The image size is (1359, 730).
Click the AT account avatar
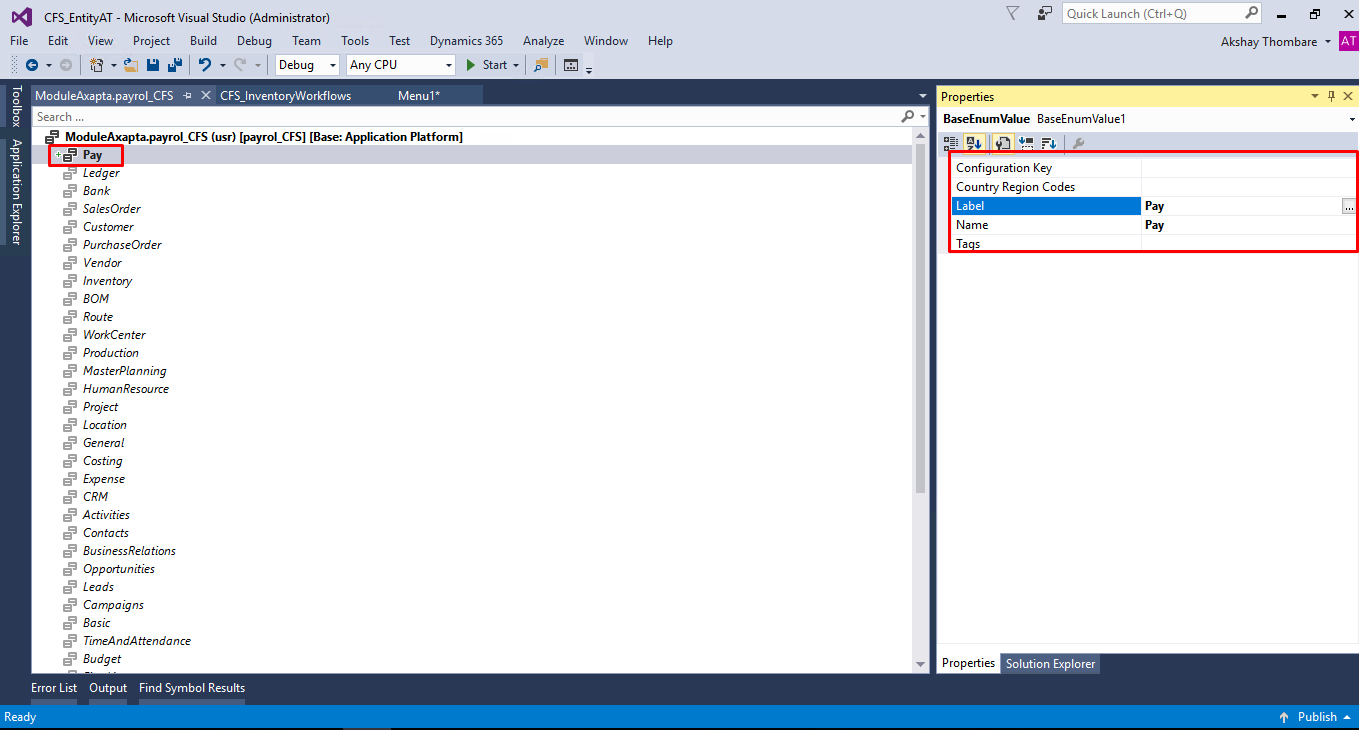(x=1348, y=41)
